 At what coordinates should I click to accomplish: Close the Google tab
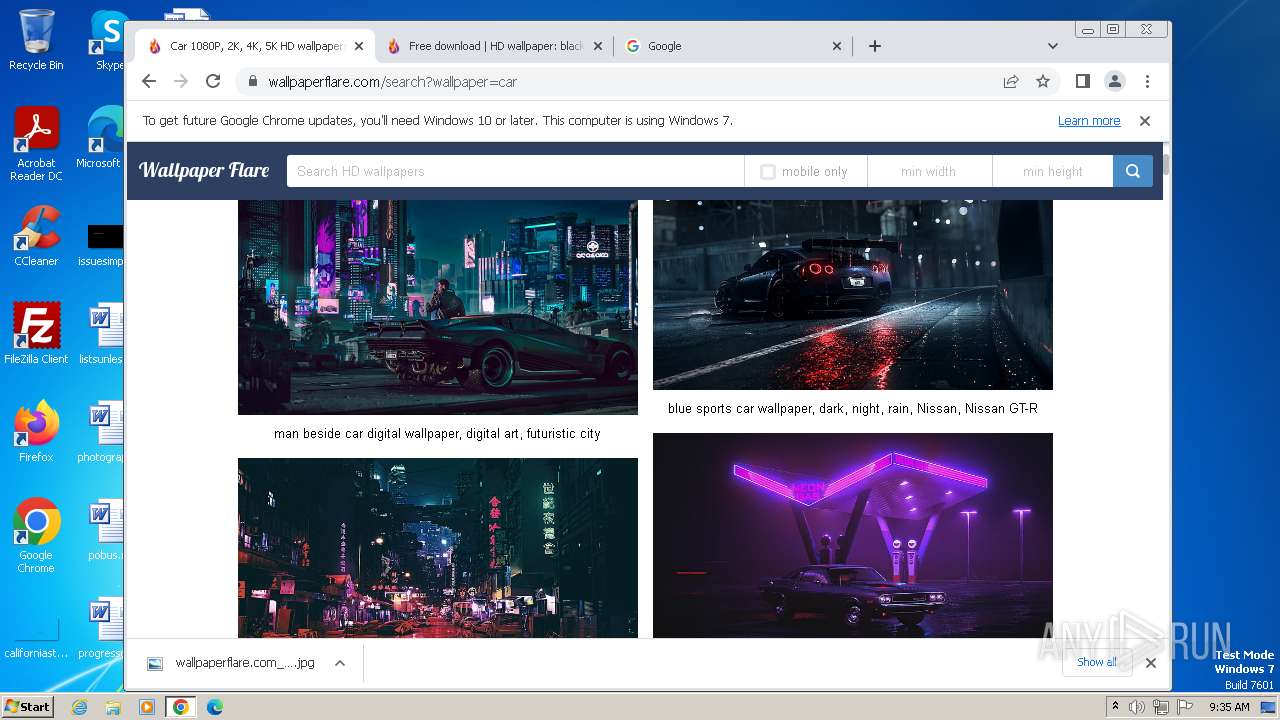pos(837,46)
